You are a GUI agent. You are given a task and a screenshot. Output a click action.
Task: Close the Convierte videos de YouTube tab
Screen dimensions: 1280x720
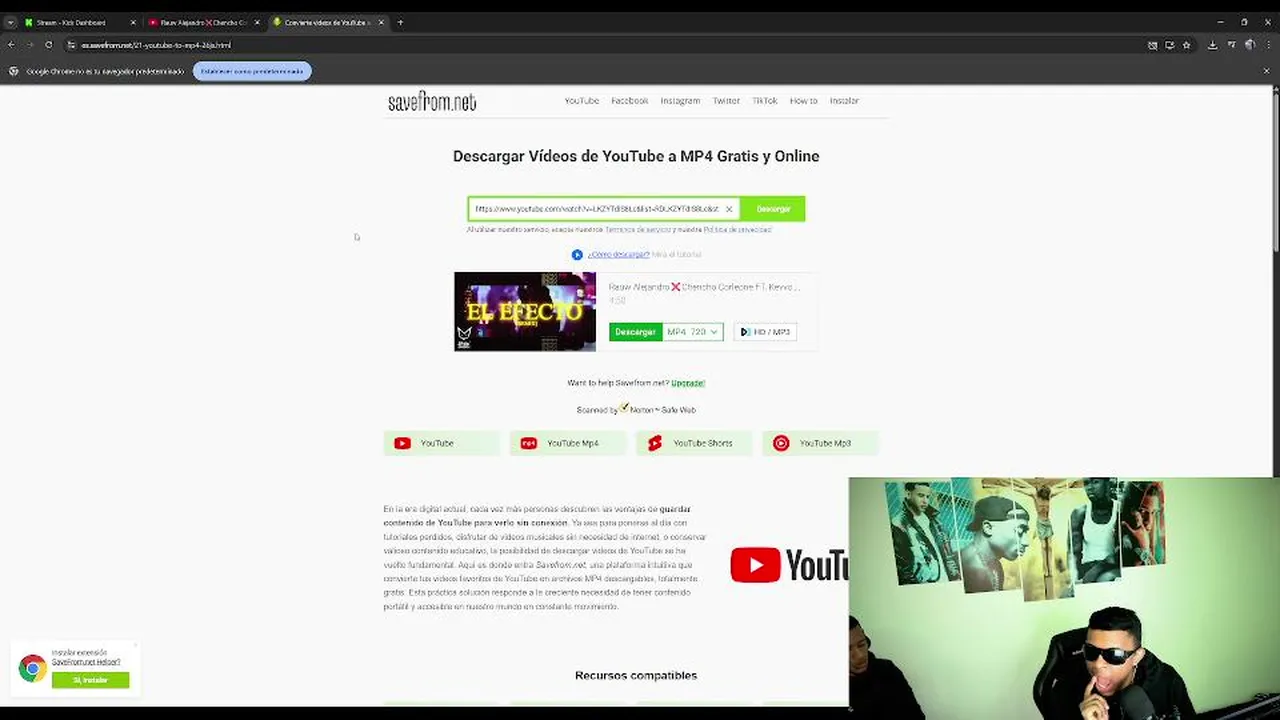click(x=380, y=22)
